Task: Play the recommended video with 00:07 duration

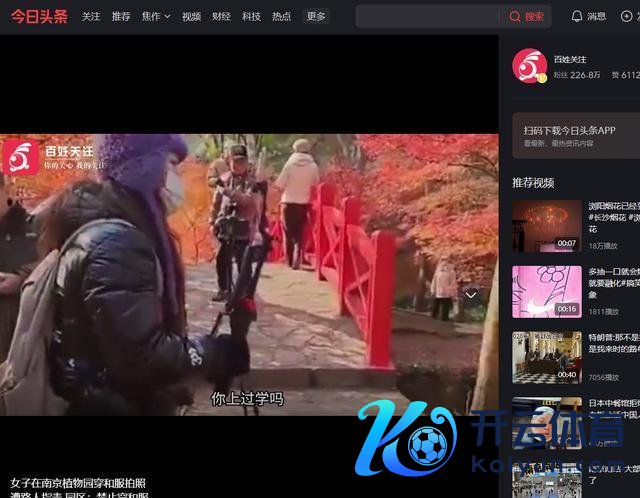Action: [546, 225]
